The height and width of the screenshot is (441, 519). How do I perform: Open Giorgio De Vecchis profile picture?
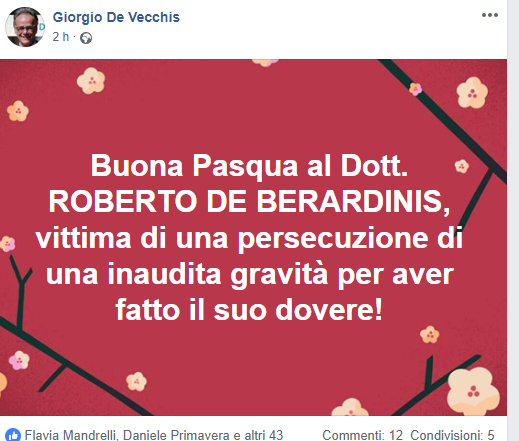click(25, 27)
